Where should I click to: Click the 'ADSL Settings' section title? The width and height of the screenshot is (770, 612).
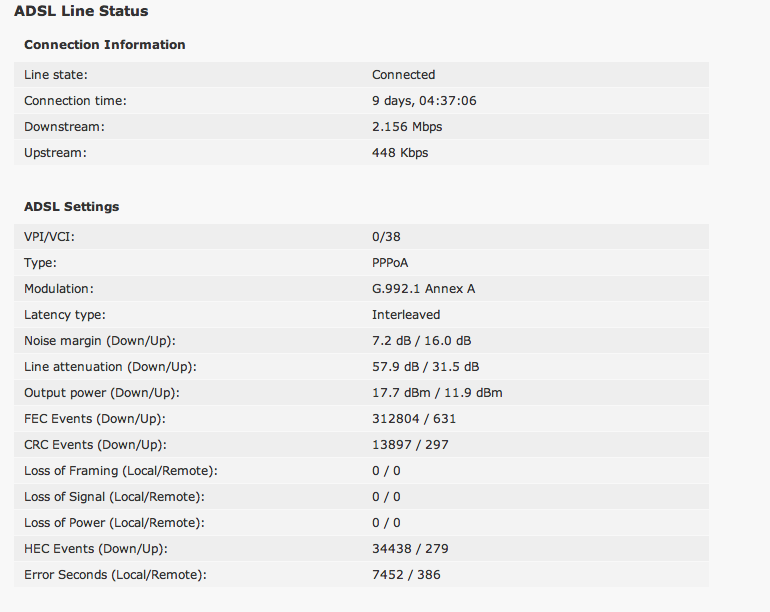pos(72,207)
